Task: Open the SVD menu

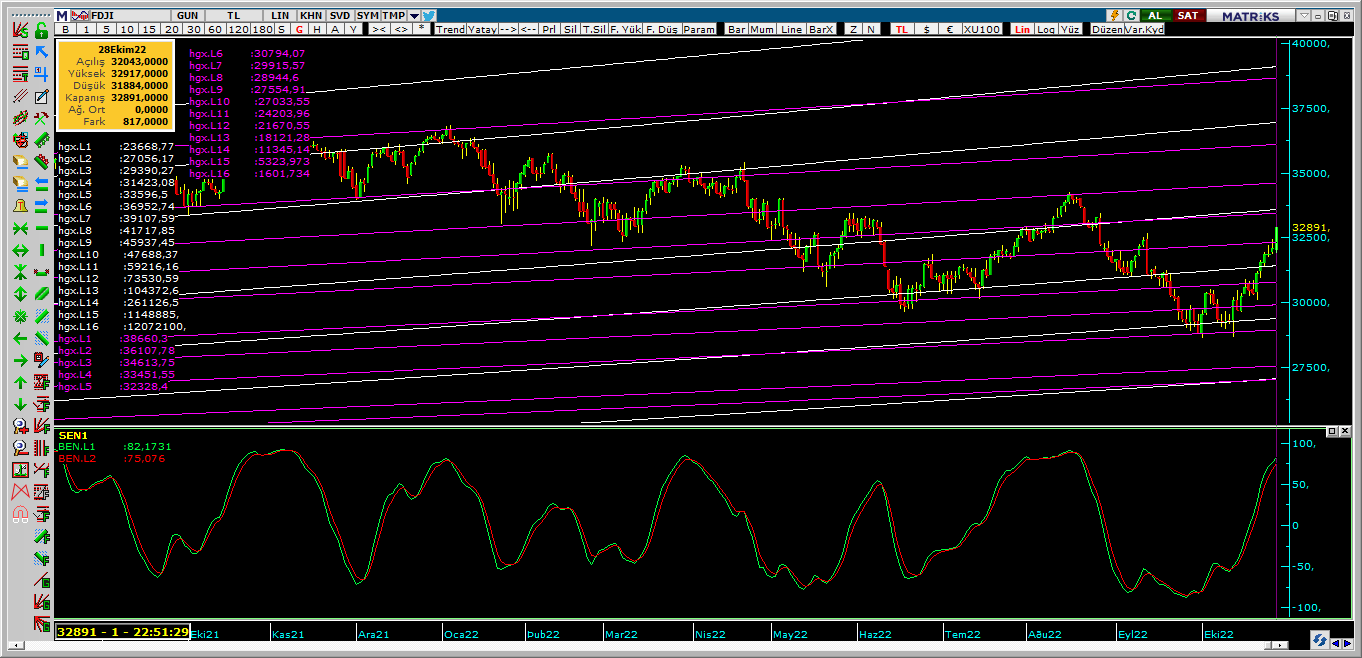Action: point(340,15)
